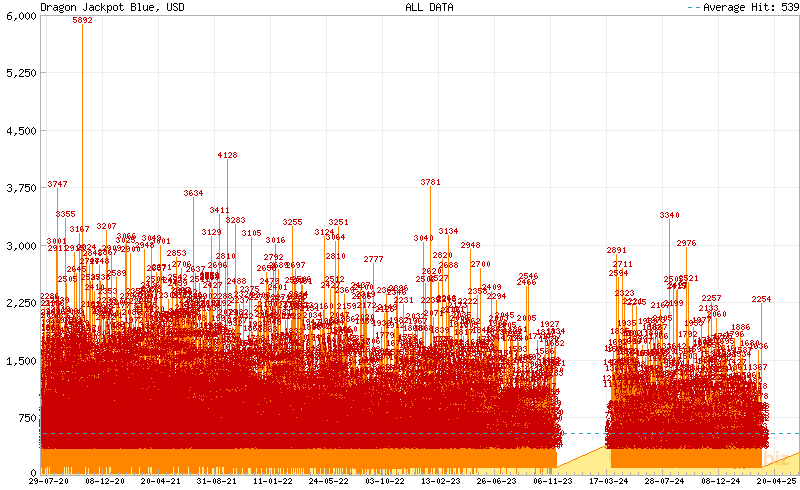Screen dimensions: 800x490
Task: Click the ALL DATA heading
Action: tap(429, 7)
